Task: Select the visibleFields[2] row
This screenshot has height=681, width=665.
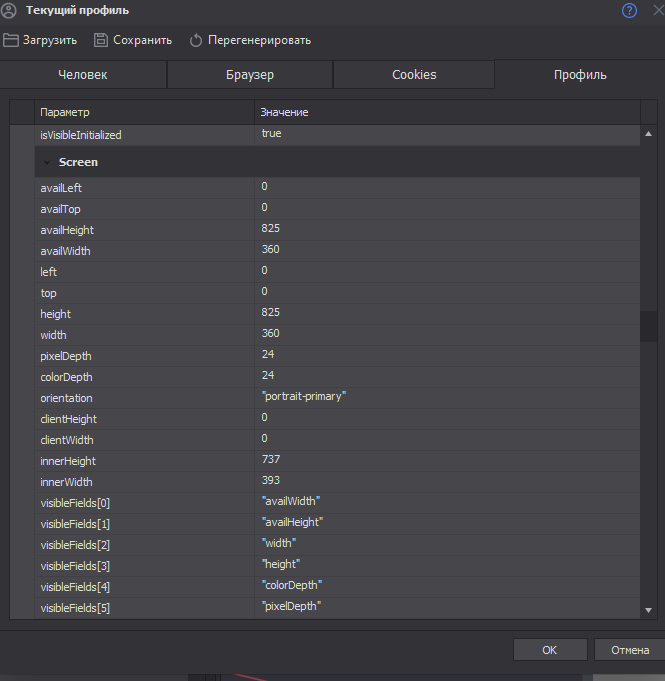Action: coord(337,545)
